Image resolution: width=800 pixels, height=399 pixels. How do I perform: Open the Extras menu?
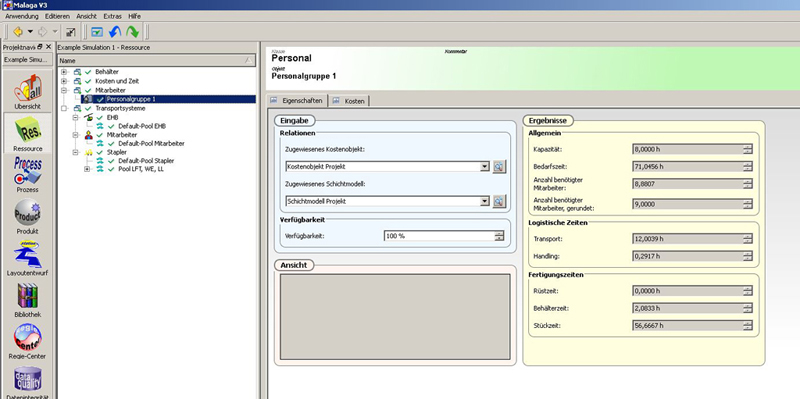pos(112,16)
